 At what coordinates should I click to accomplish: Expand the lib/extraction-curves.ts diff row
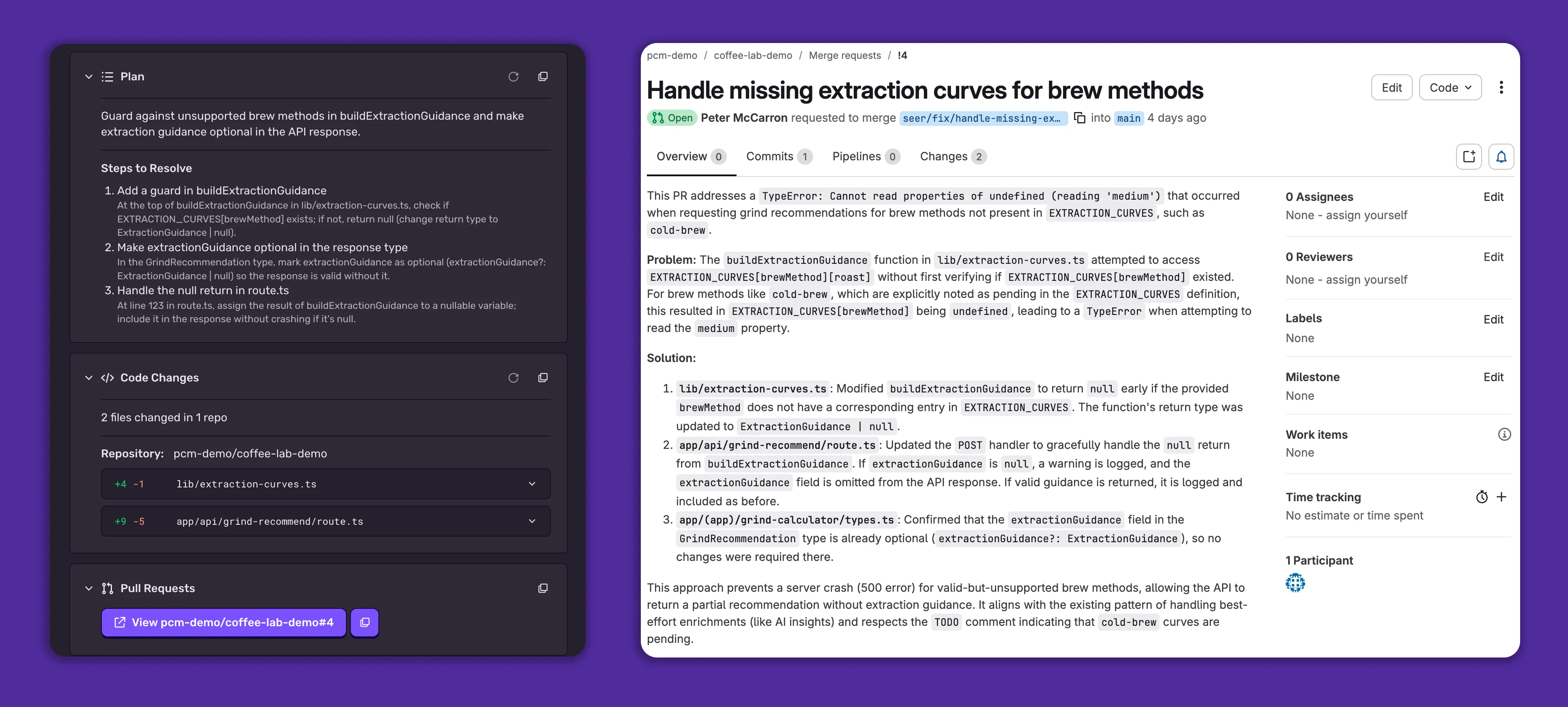[x=326, y=484]
